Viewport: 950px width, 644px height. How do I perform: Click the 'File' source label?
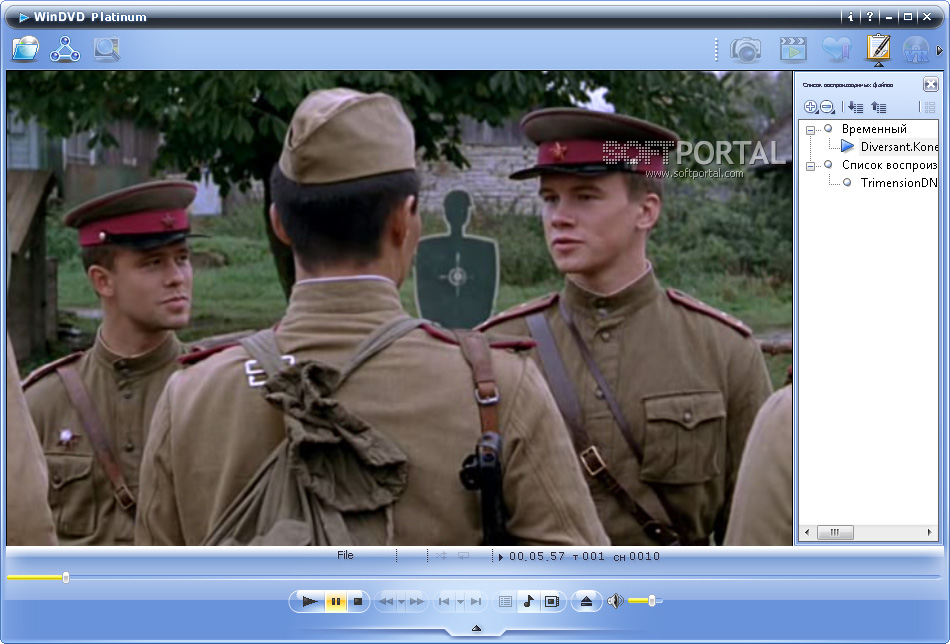pos(345,555)
